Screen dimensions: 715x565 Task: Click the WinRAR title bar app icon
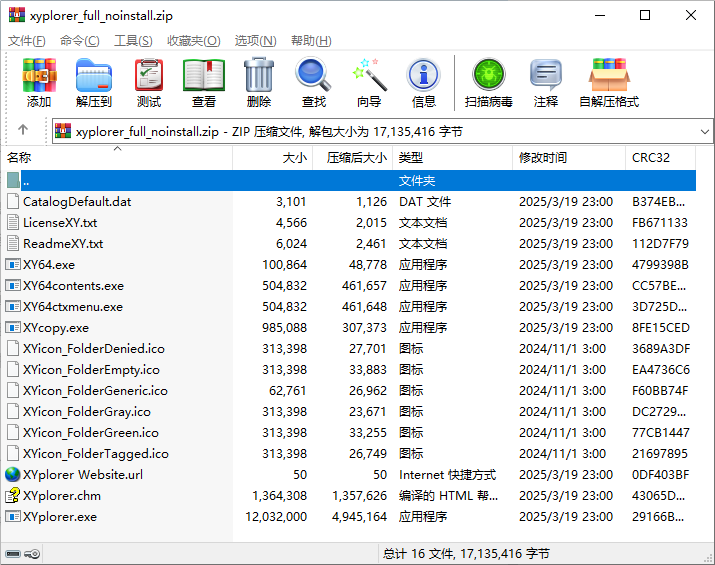pyautogui.click(x=16, y=15)
